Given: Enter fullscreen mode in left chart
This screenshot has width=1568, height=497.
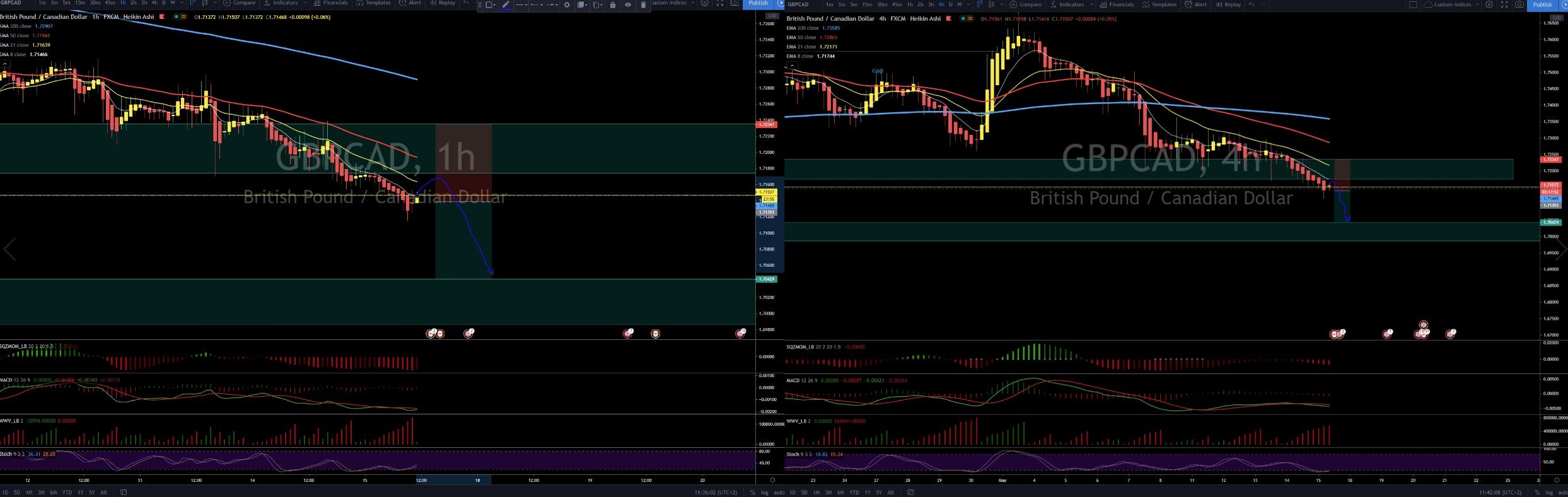Looking at the screenshot, I should point(720,3).
